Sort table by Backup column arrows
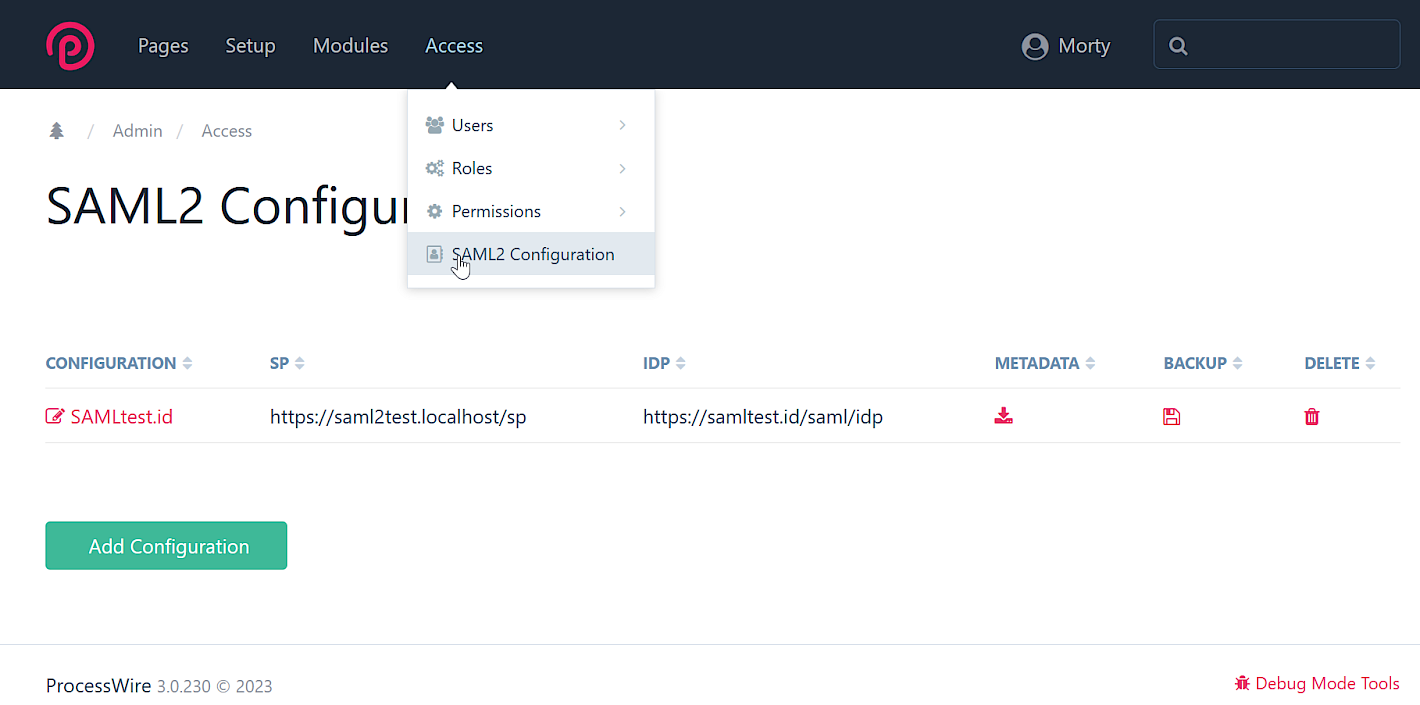Viewport: 1420px width, 705px height. pyautogui.click(x=1237, y=363)
